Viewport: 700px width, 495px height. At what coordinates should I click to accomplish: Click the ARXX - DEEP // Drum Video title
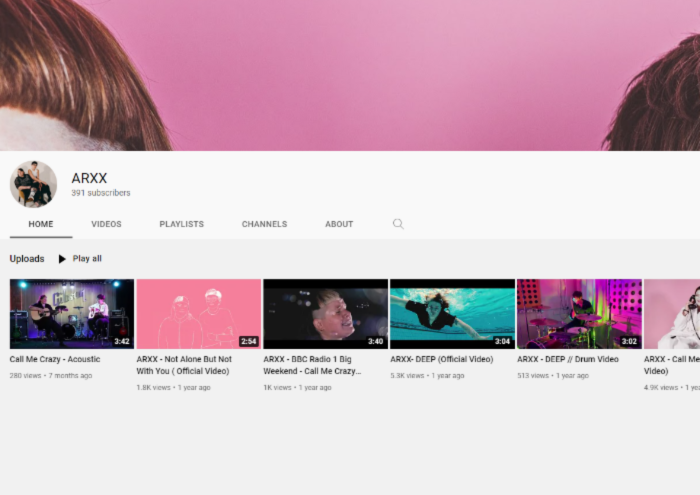568,359
